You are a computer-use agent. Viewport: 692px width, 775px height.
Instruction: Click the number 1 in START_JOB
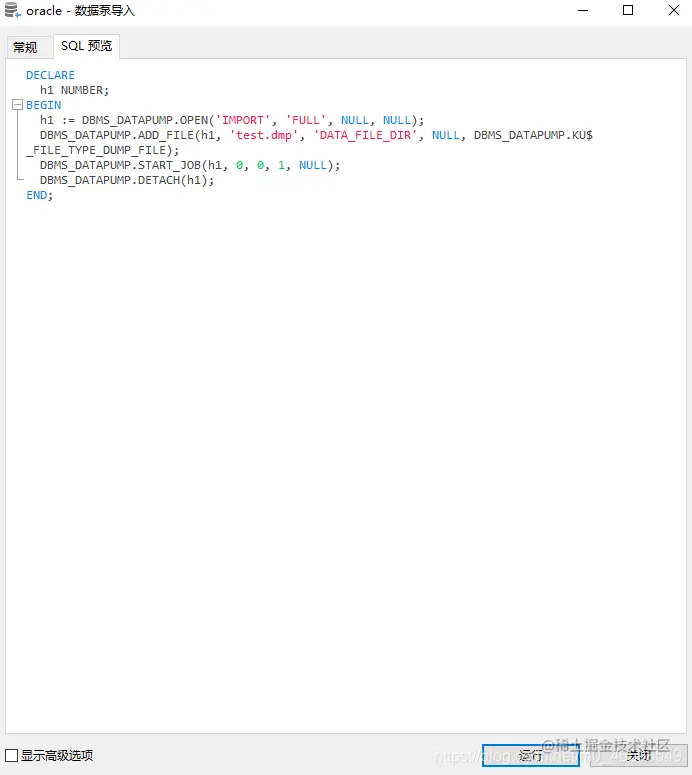[x=281, y=165]
